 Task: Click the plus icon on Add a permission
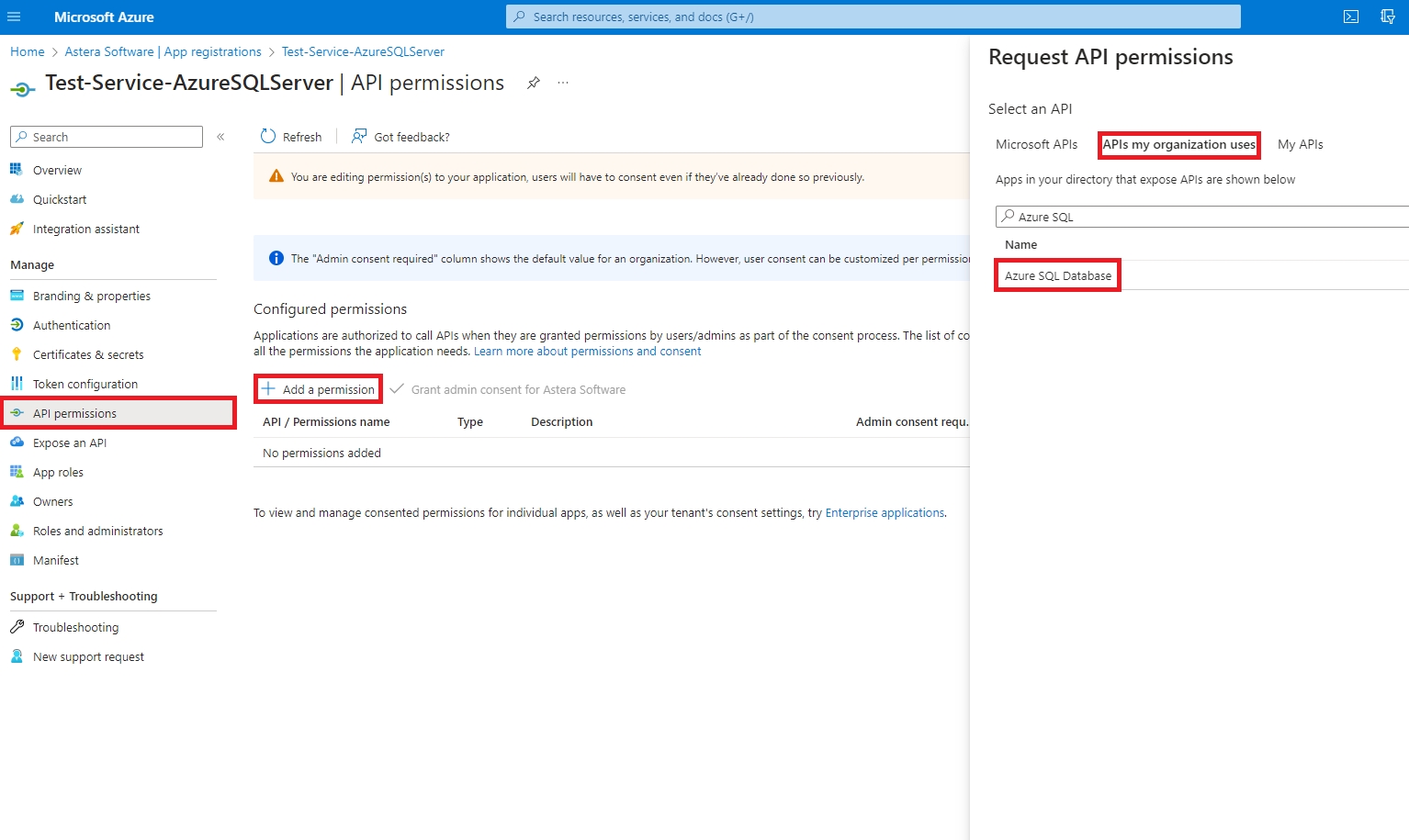click(268, 389)
